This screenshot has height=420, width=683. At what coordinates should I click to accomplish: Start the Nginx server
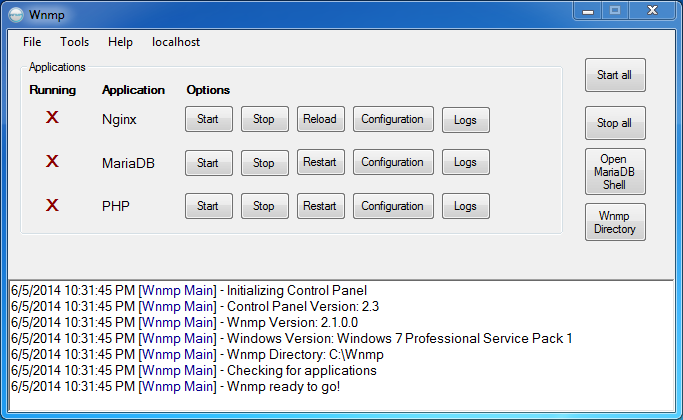click(209, 119)
